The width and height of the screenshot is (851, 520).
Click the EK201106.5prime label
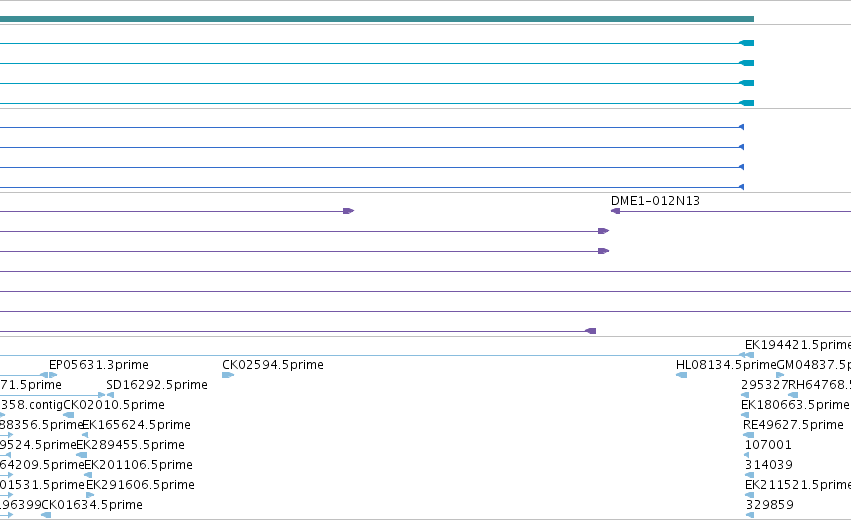point(138,465)
